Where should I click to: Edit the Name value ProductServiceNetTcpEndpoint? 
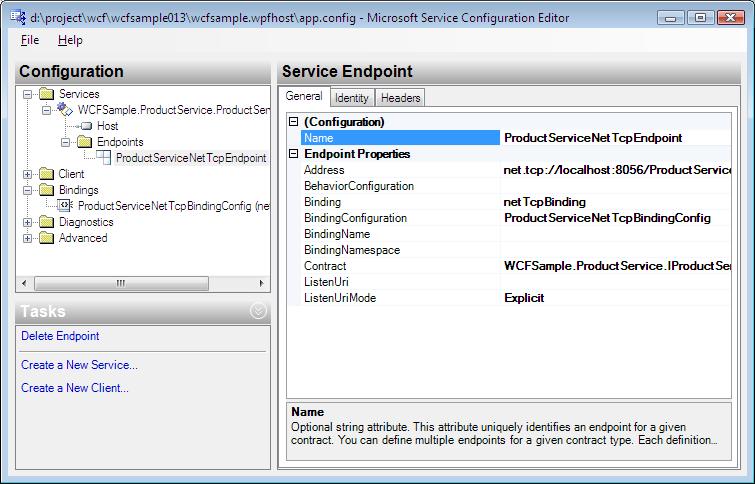615,138
